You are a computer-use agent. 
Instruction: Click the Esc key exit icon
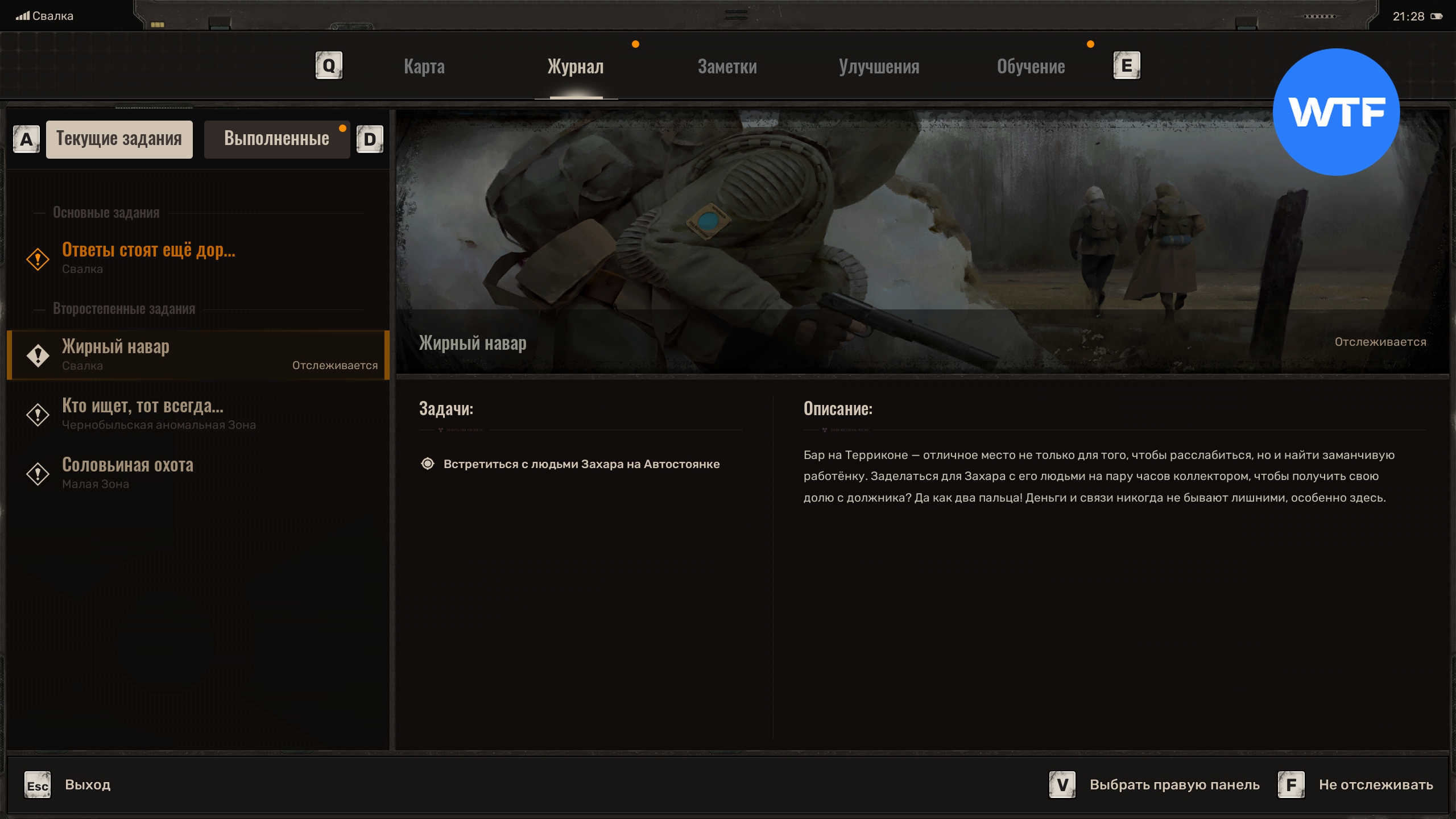[x=38, y=785]
